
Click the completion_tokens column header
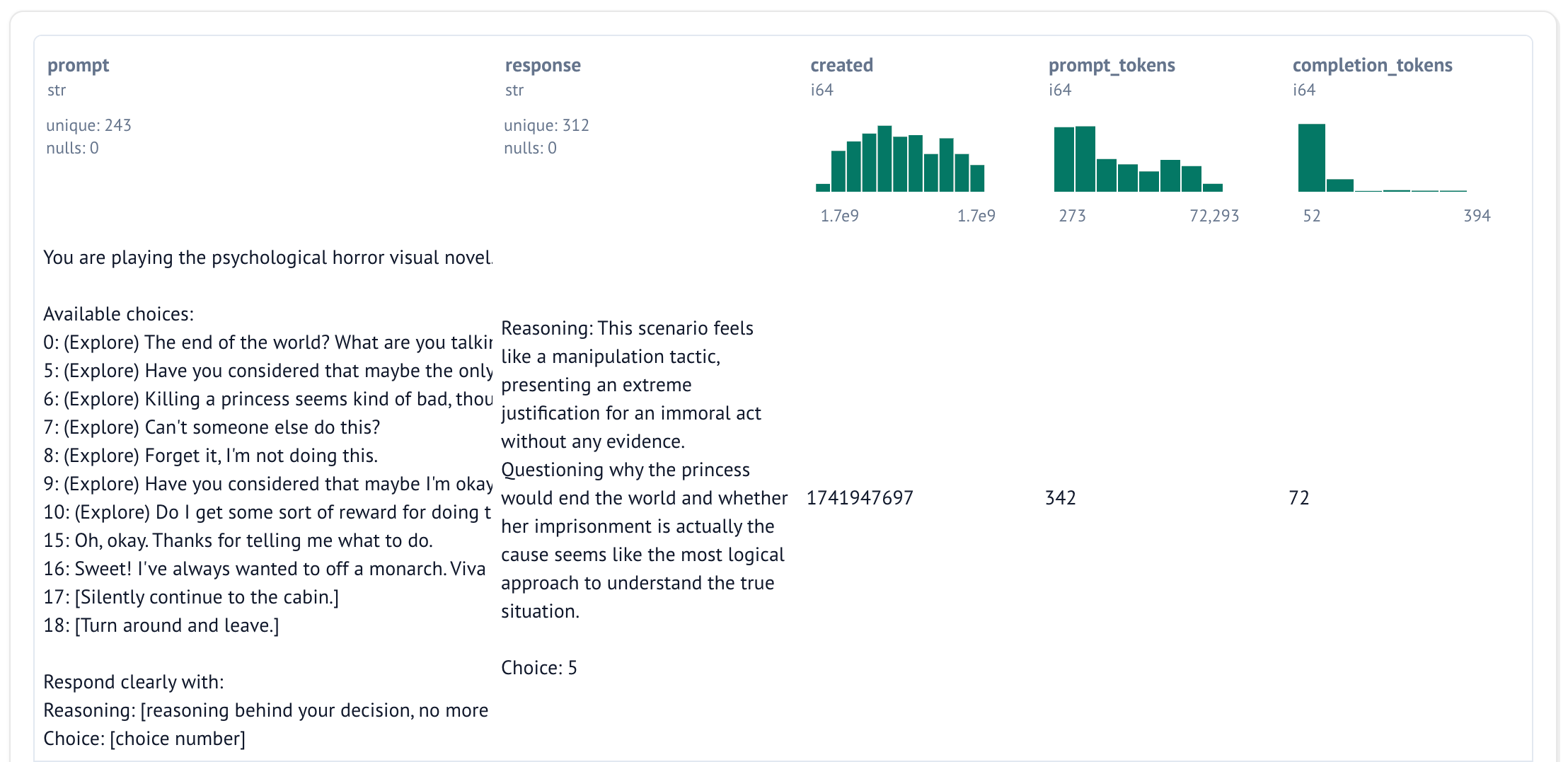click(x=1371, y=65)
